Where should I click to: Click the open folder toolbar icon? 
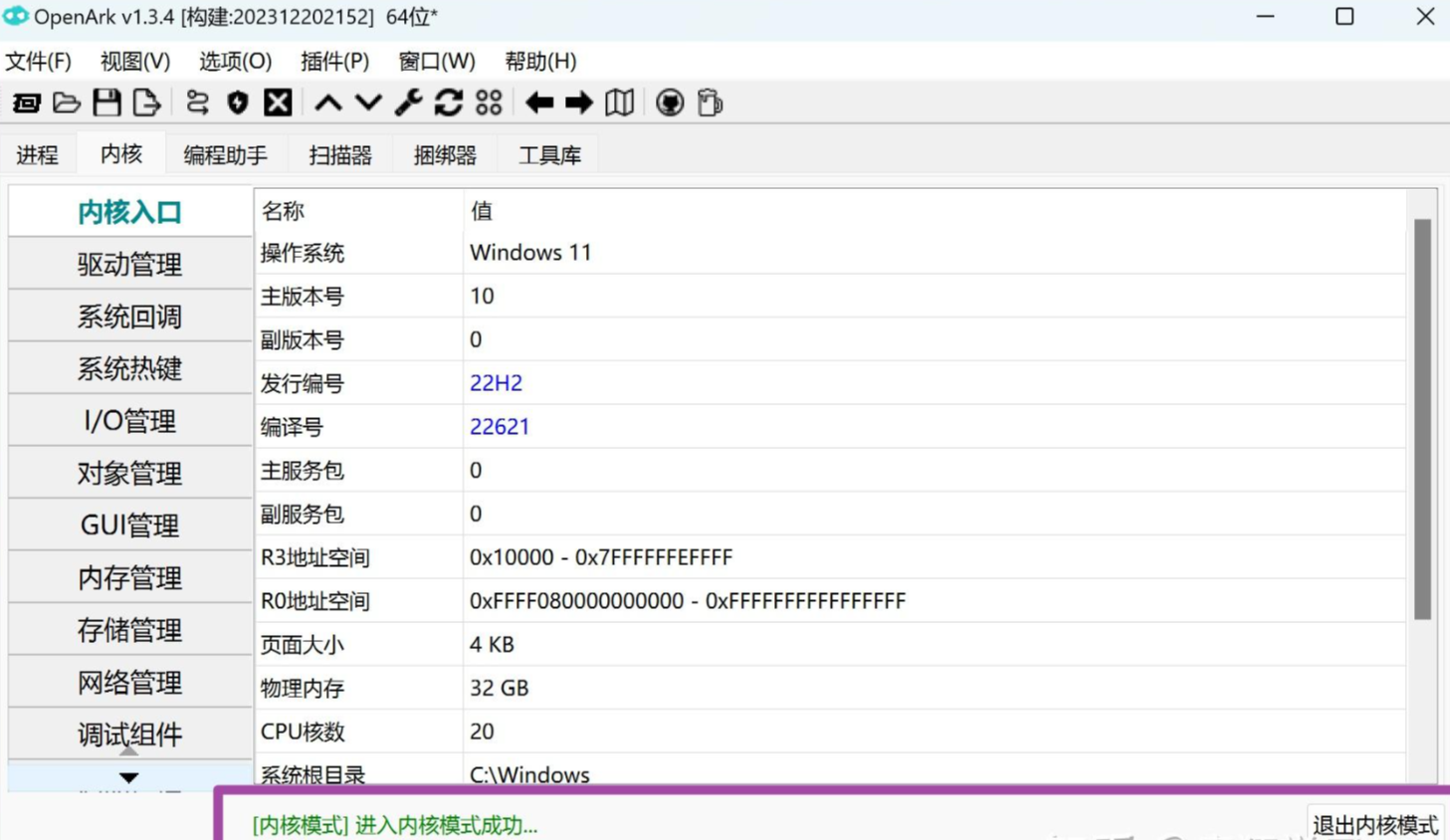[x=67, y=103]
